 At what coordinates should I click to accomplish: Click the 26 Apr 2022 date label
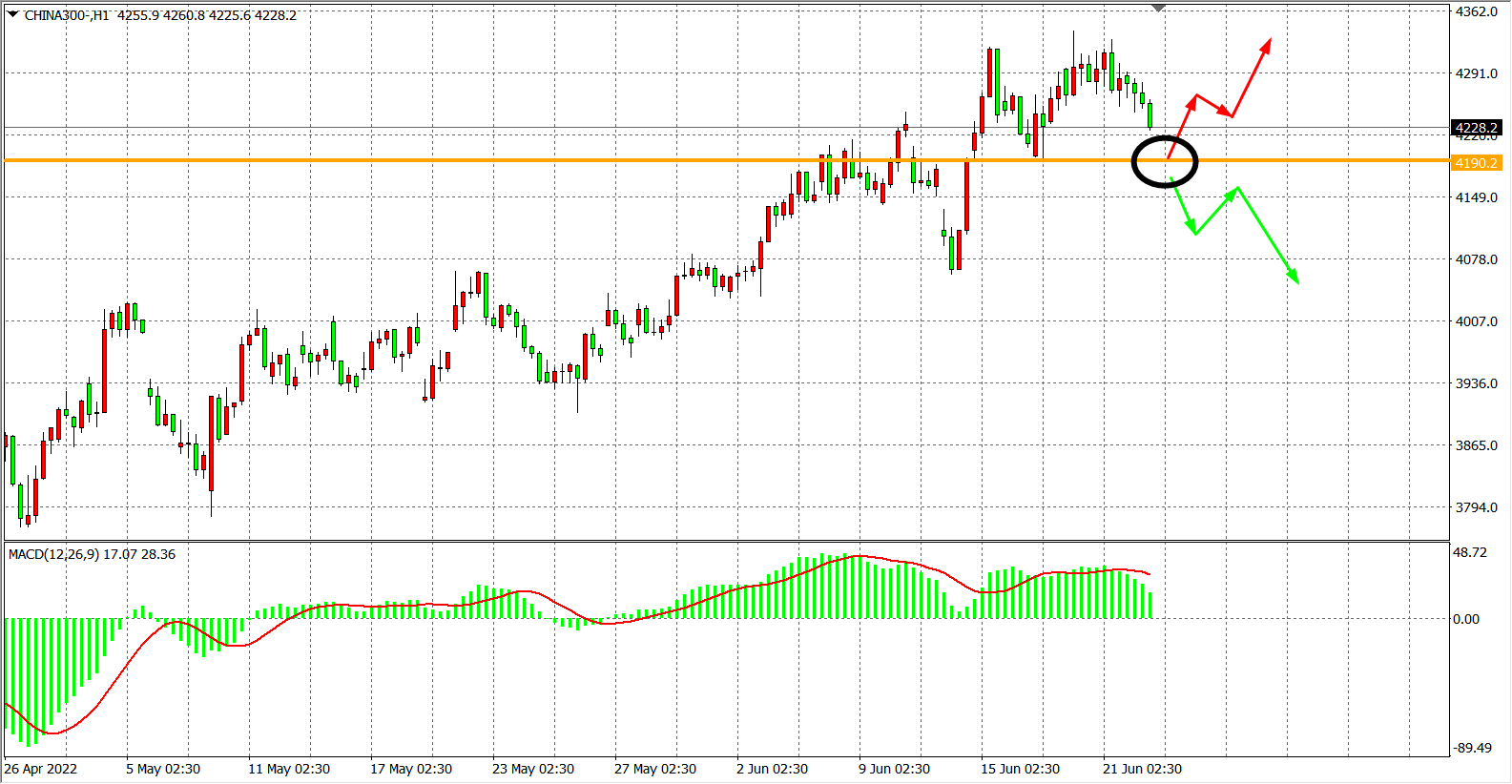point(41,769)
